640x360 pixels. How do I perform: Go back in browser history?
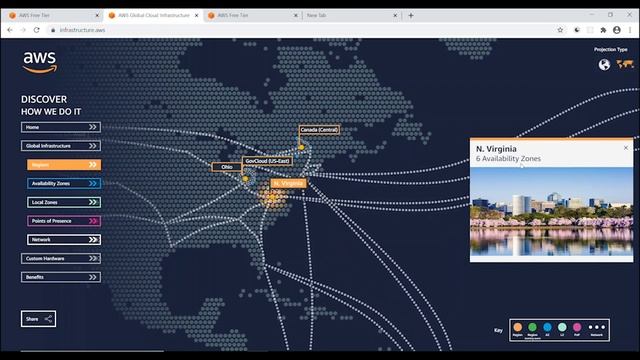click(x=10, y=30)
